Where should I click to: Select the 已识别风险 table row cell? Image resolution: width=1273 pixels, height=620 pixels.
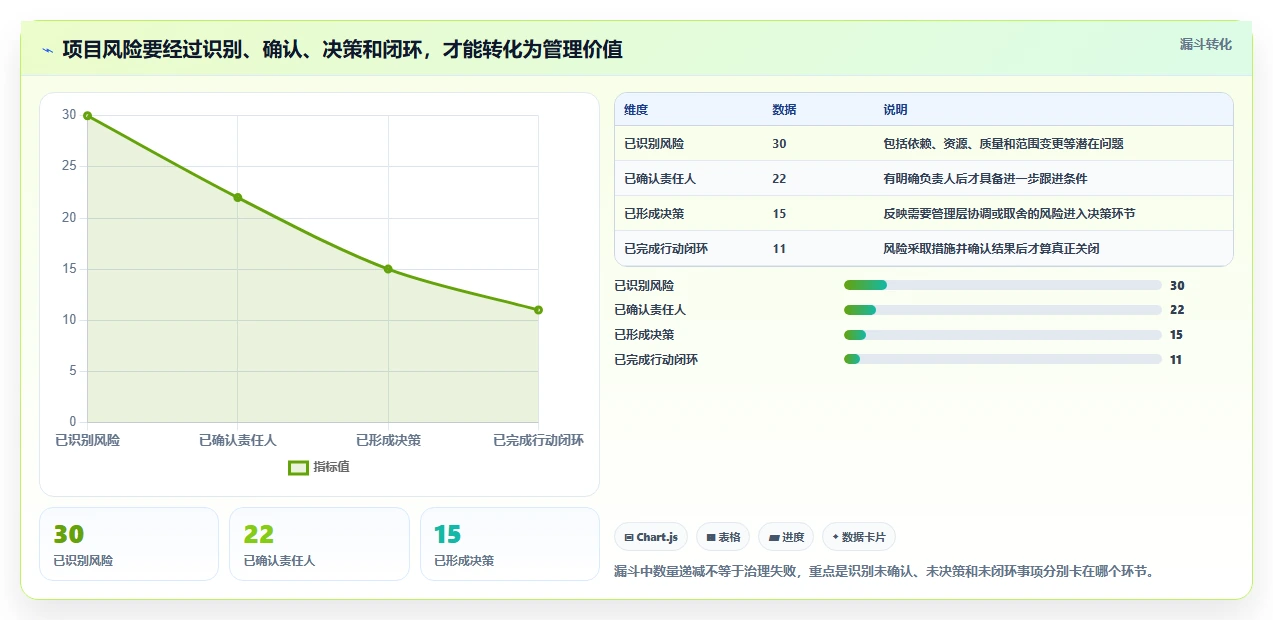(654, 144)
